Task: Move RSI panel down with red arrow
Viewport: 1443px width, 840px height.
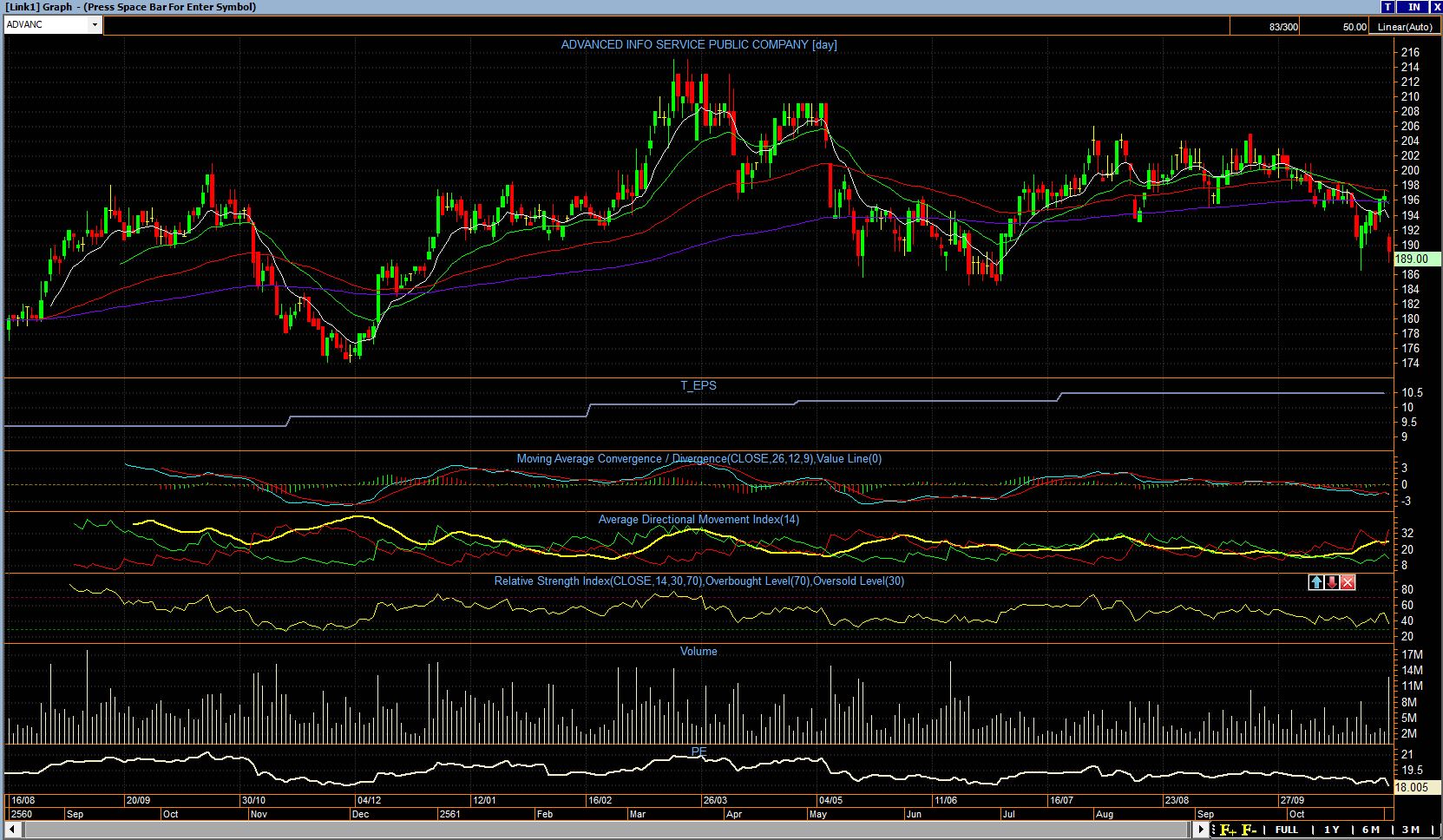Action: (x=1332, y=582)
